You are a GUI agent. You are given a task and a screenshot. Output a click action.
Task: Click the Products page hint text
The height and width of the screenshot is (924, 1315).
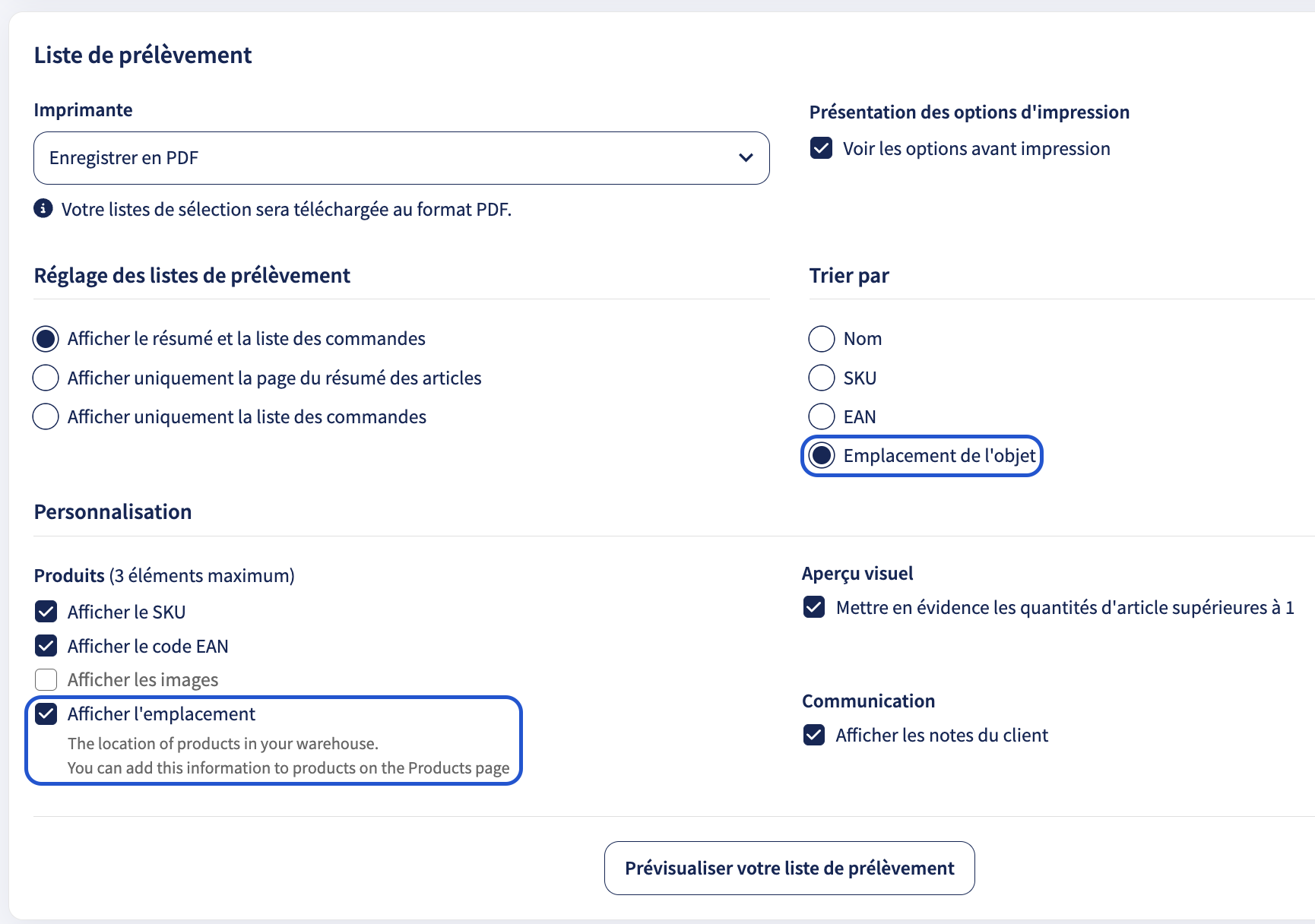(x=288, y=767)
